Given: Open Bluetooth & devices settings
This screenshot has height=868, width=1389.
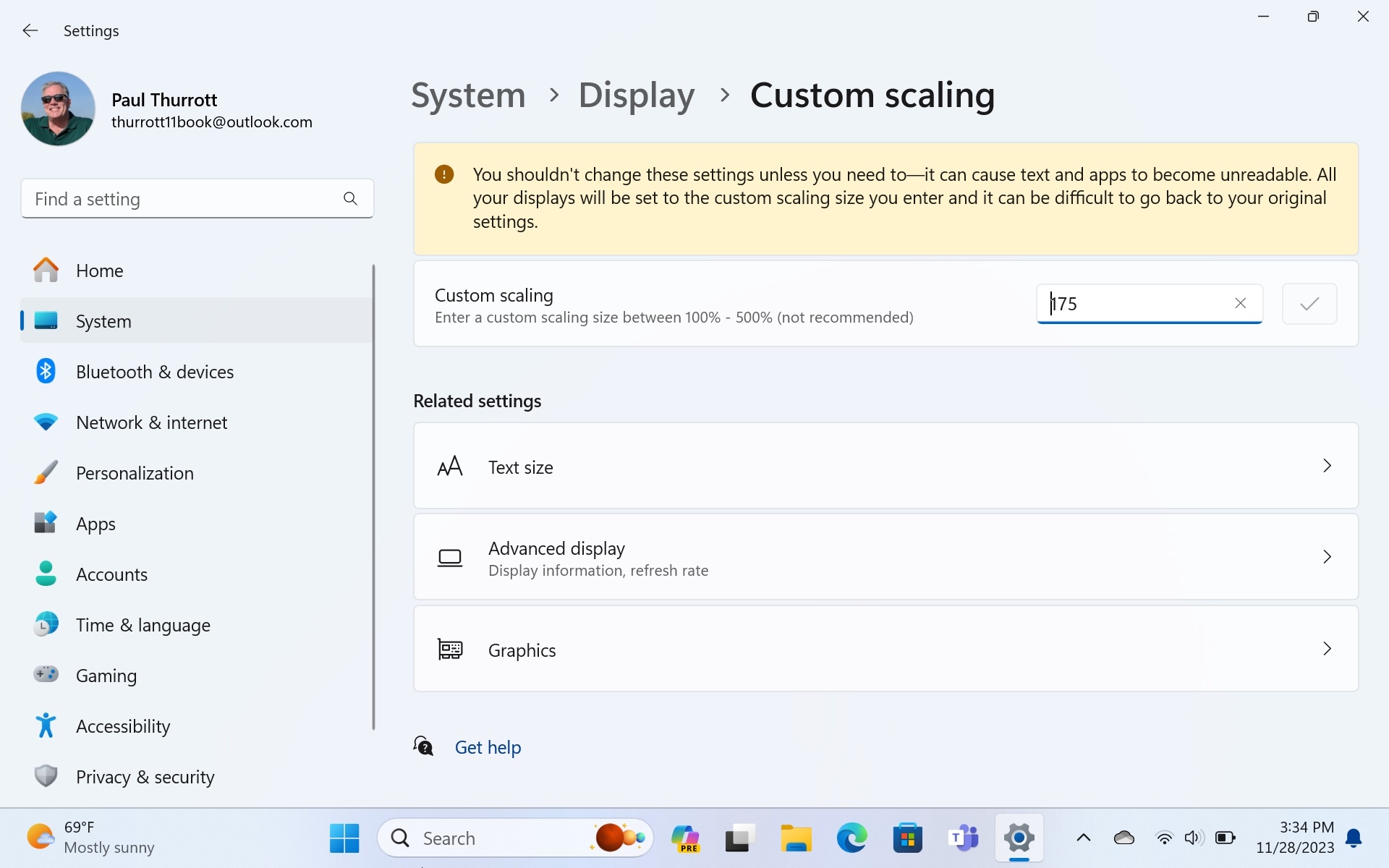Looking at the screenshot, I should (x=155, y=372).
